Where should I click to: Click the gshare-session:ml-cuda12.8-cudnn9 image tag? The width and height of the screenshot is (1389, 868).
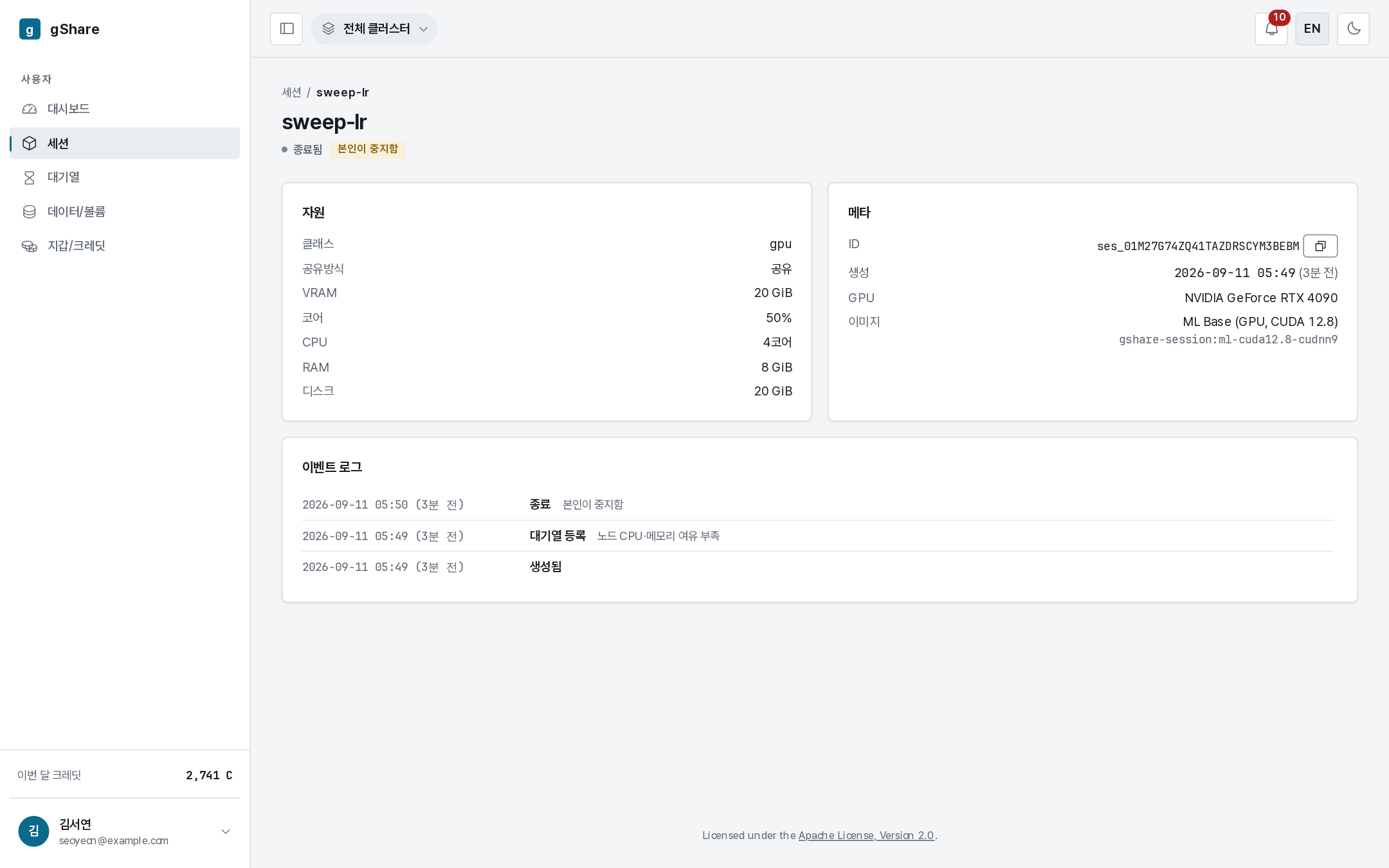pos(1228,339)
